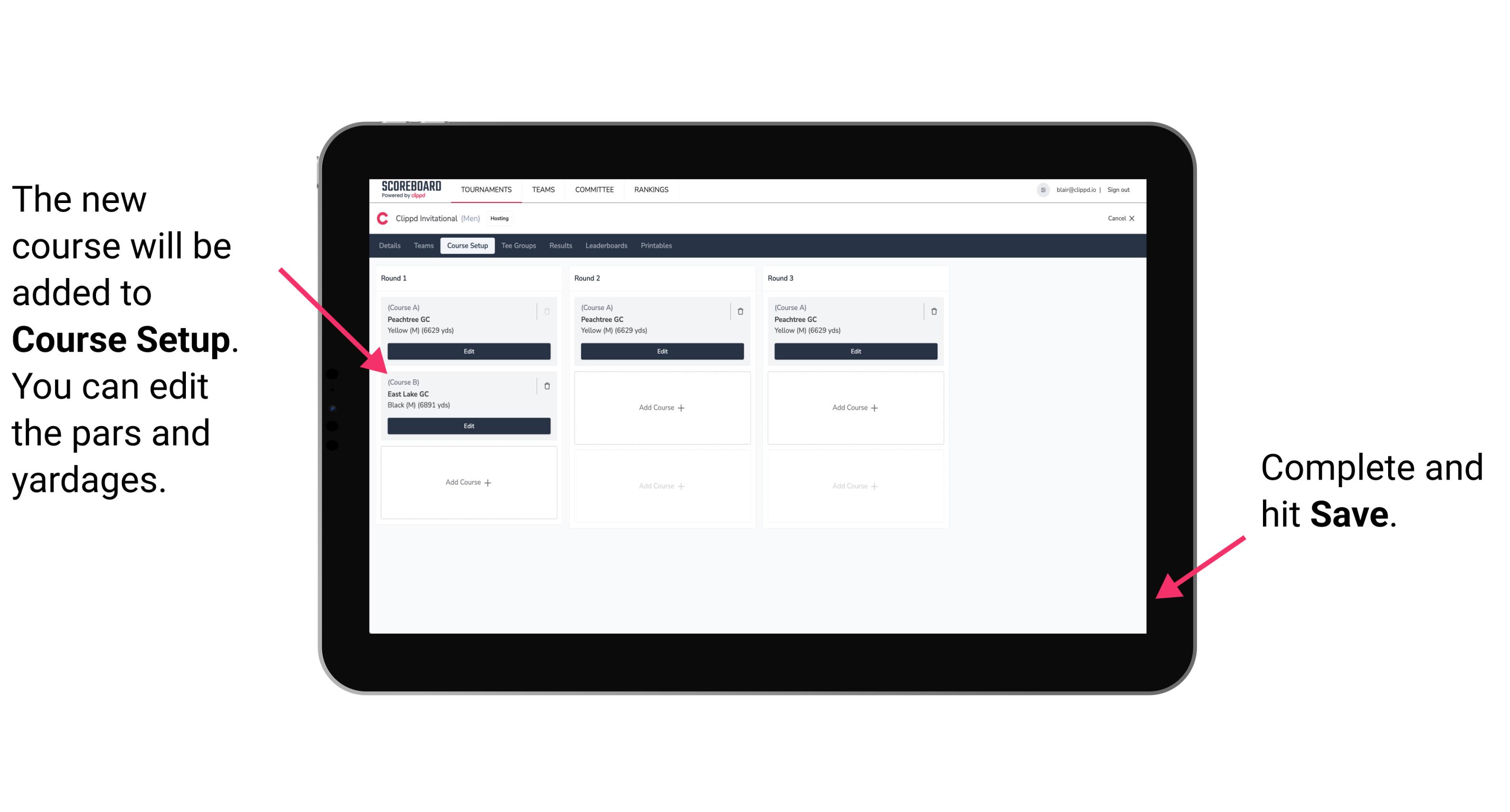This screenshot has height=812, width=1510.
Task: Open the Tee Groups tab
Action: pos(517,246)
